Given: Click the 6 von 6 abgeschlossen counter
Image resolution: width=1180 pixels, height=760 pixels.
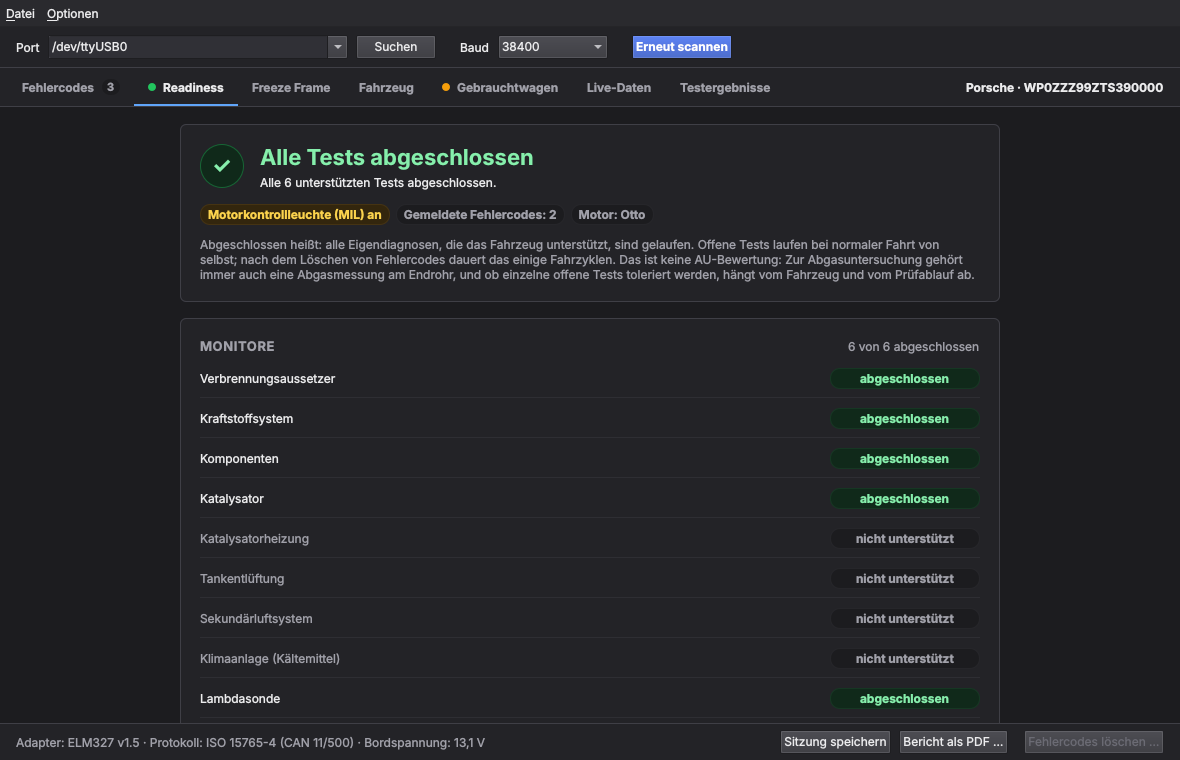Looking at the screenshot, I should click(913, 347).
